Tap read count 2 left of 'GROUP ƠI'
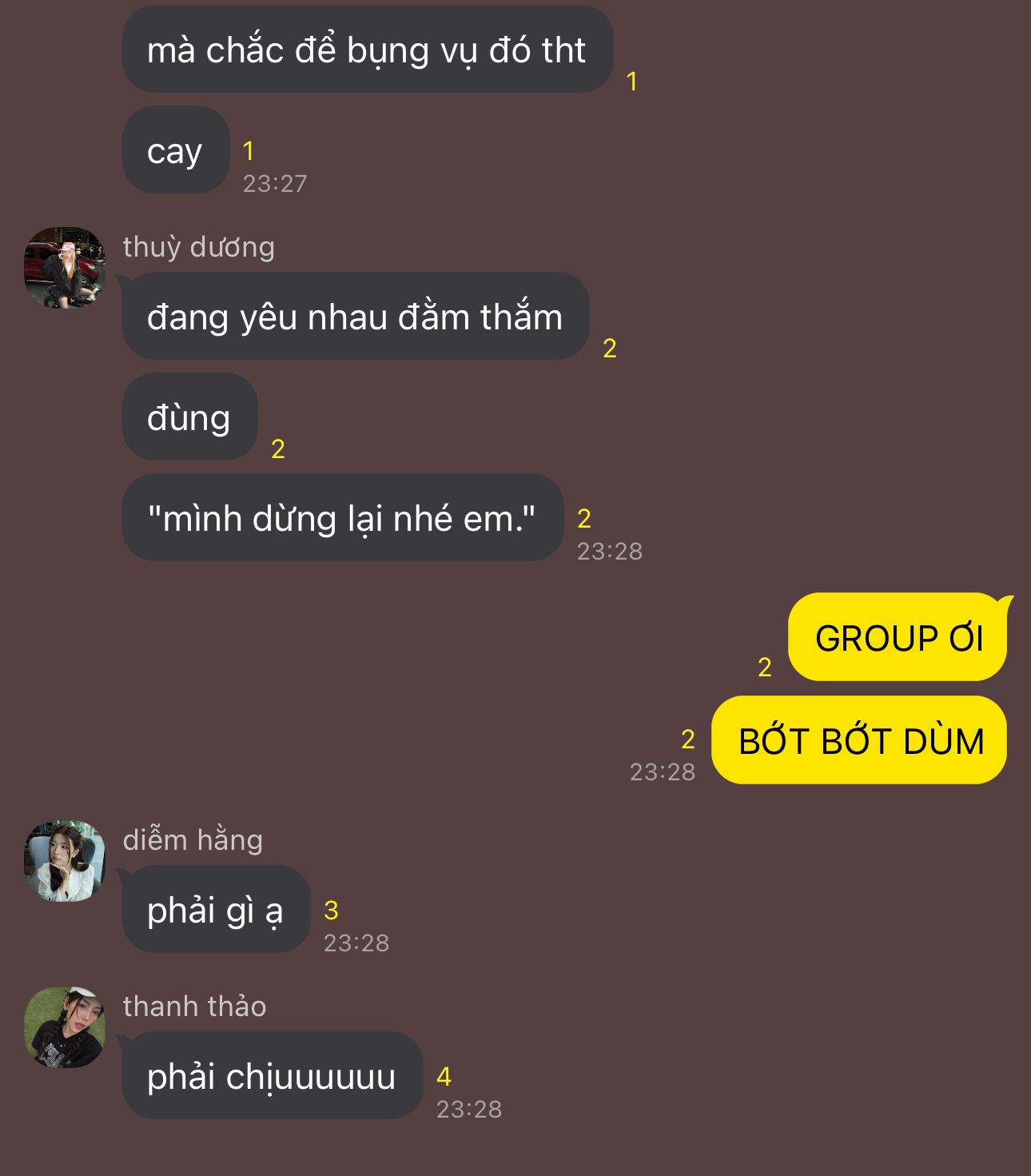 [765, 667]
